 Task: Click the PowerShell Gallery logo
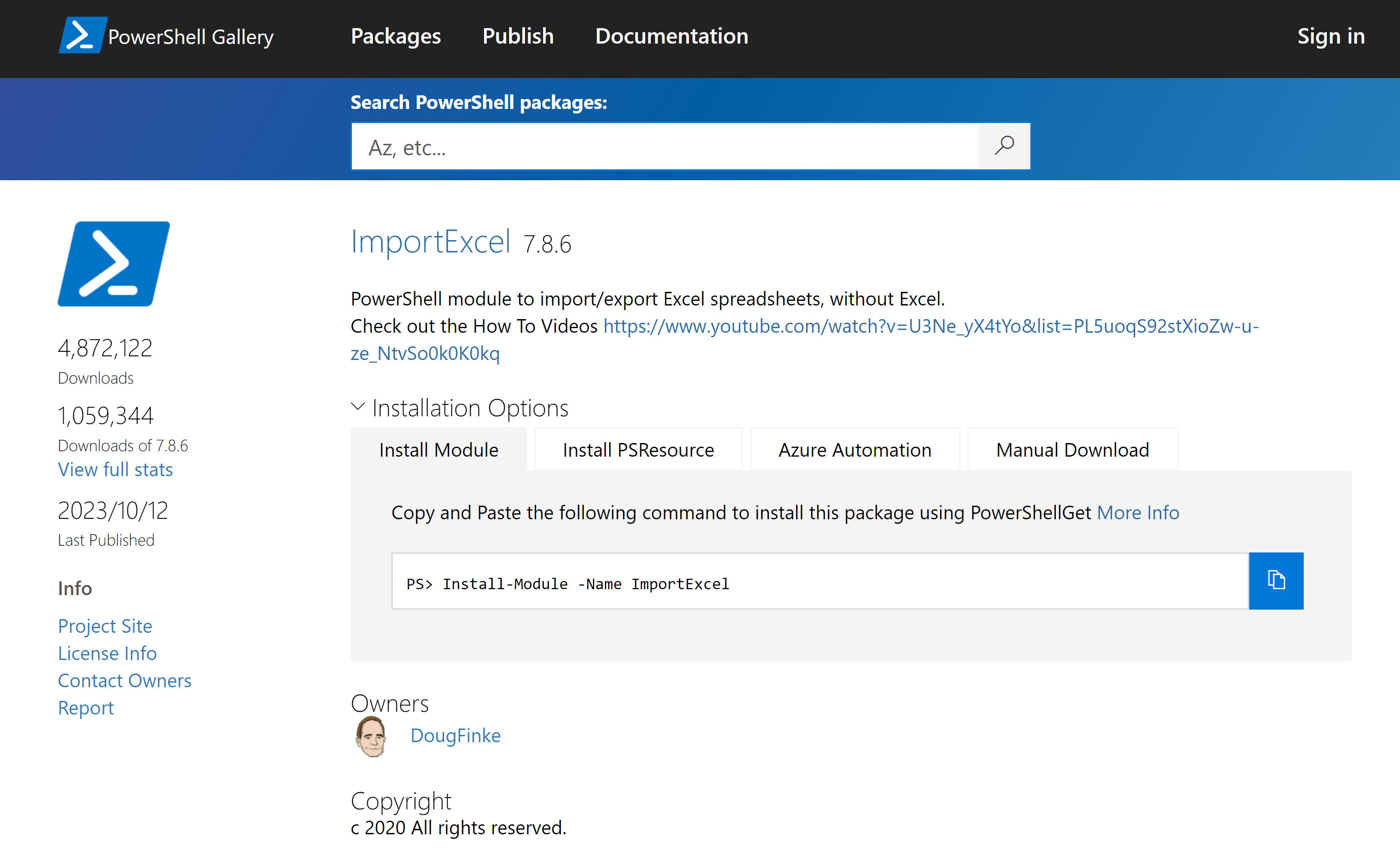pyautogui.click(x=167, y=35)
